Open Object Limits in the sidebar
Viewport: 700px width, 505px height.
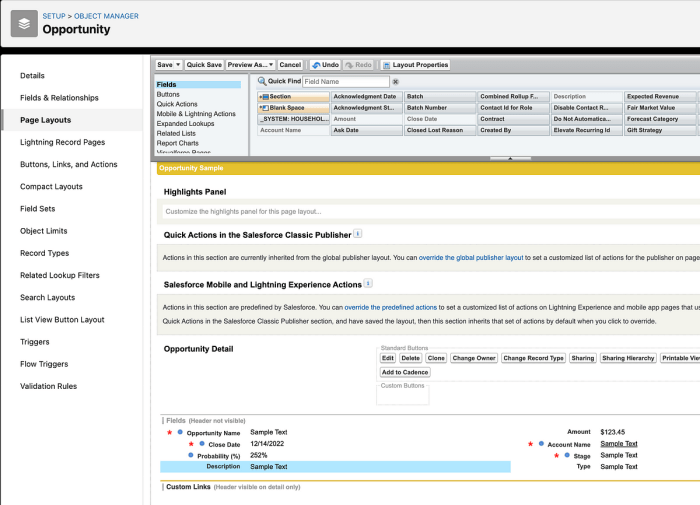pos(44,231)
